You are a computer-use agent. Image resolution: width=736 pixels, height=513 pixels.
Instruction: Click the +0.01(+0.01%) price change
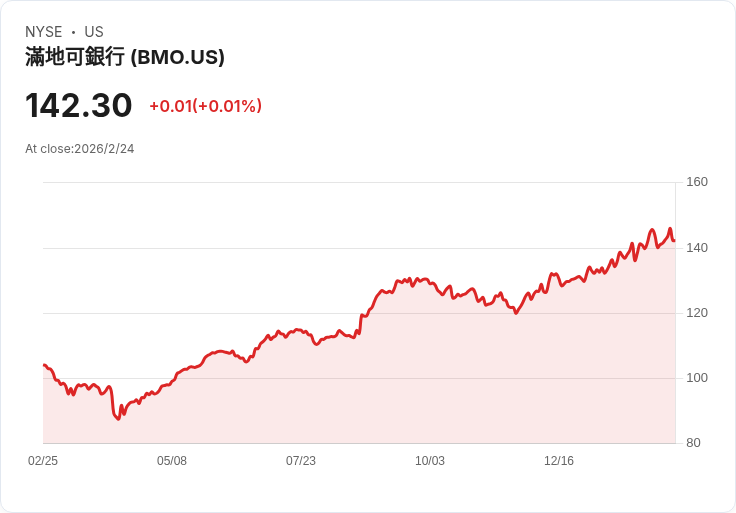pos(205,106)
